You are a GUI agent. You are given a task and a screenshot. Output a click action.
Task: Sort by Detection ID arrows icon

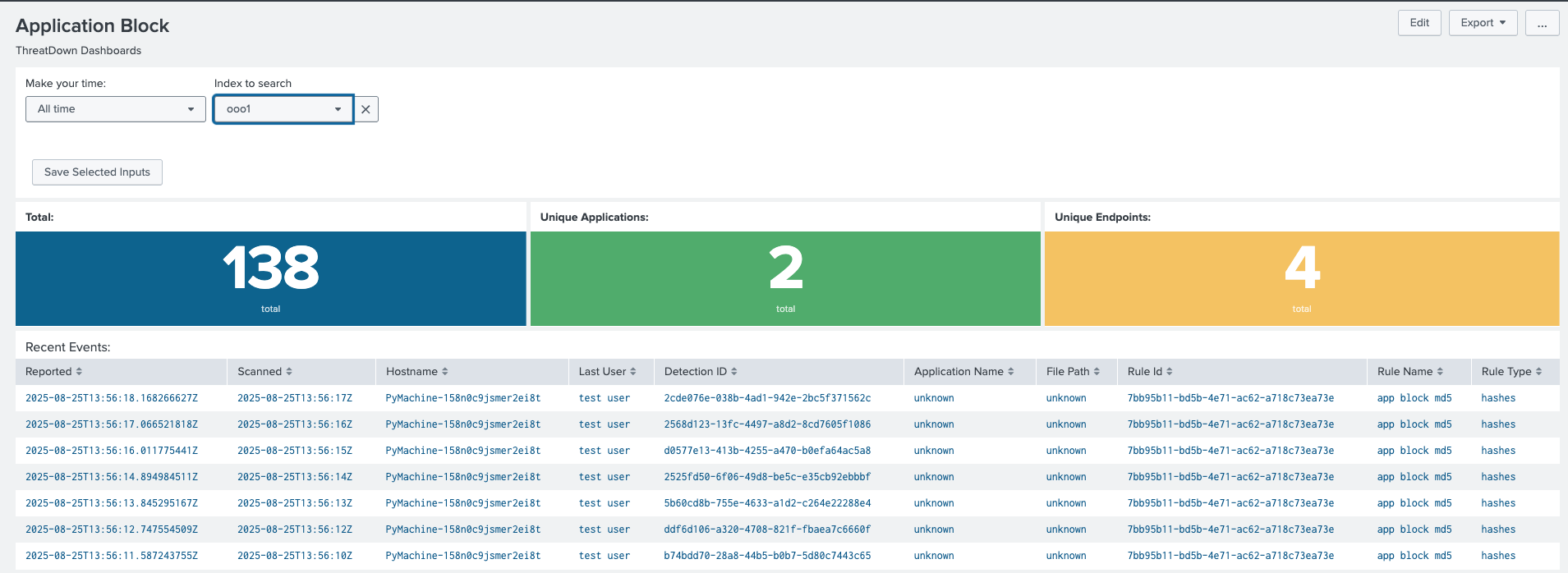pyautogui.click(x=734, y=372)
